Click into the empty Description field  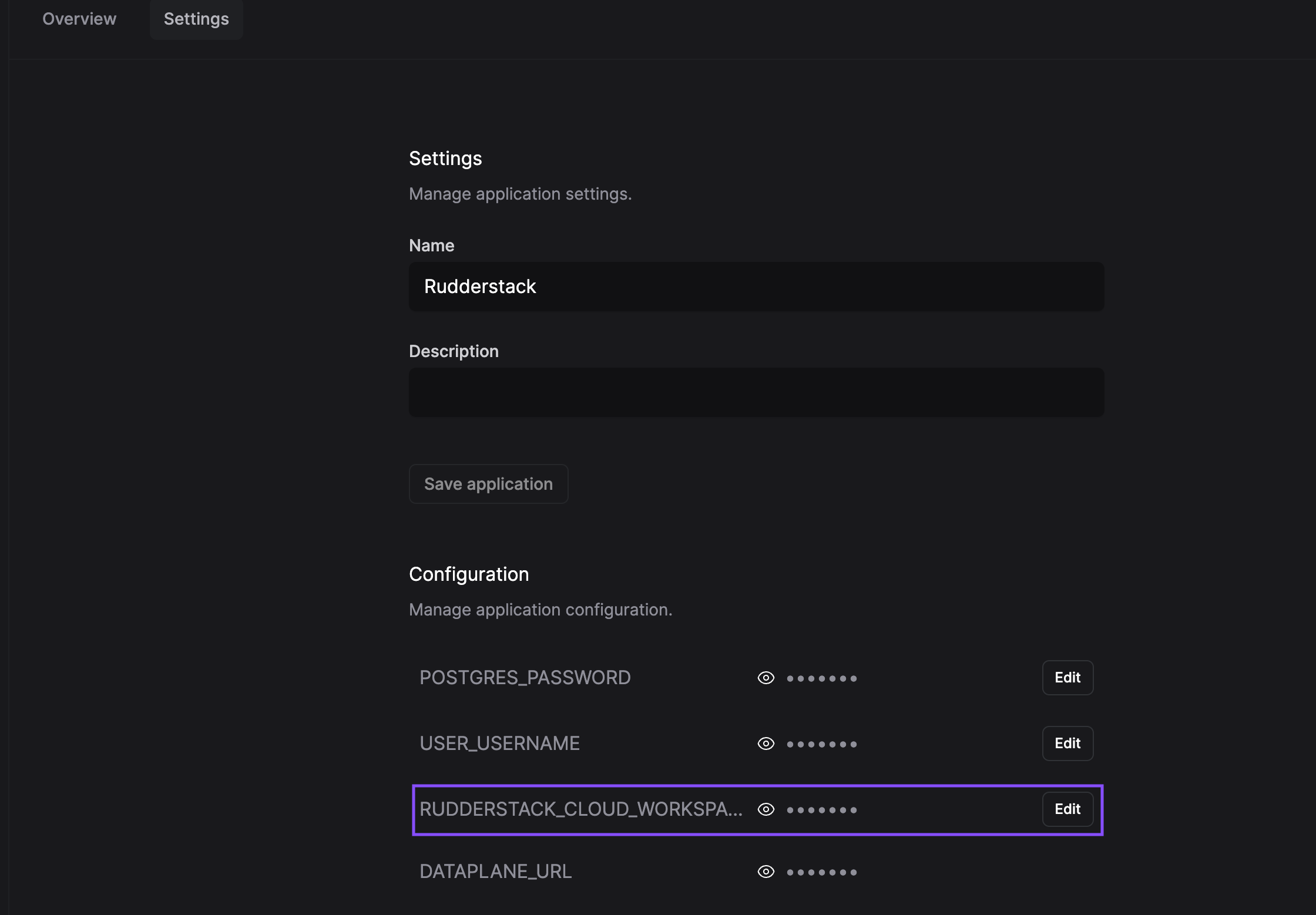tap(756, 392)
